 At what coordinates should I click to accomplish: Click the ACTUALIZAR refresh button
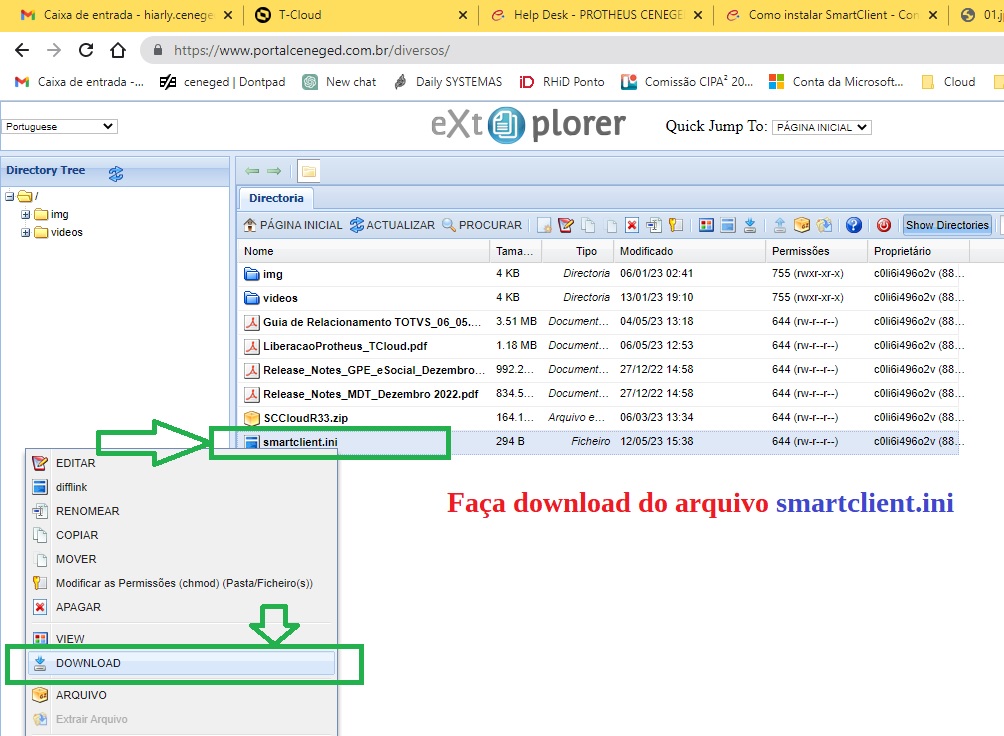pos(392,225)
